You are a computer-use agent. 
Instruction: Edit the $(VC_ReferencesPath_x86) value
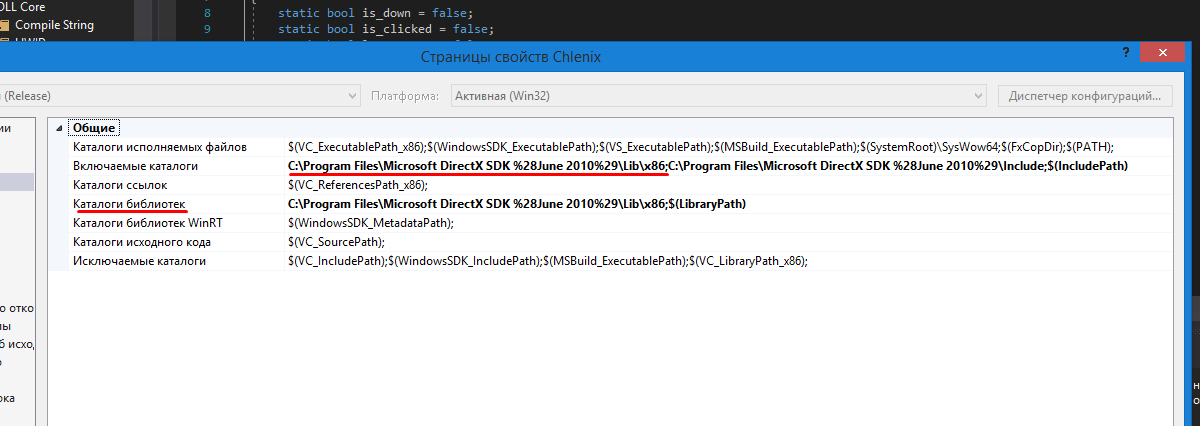[x=357, y=185]
